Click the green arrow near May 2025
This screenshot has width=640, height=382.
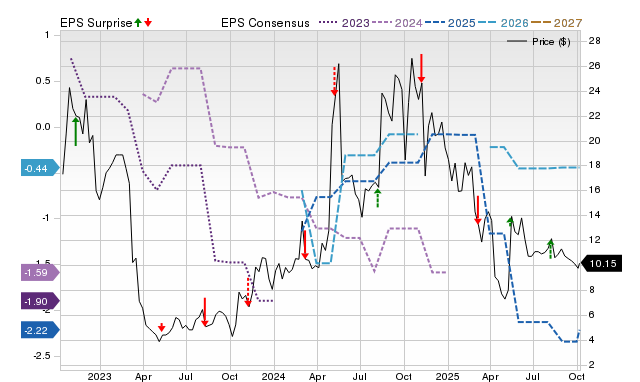coord(510,222)
